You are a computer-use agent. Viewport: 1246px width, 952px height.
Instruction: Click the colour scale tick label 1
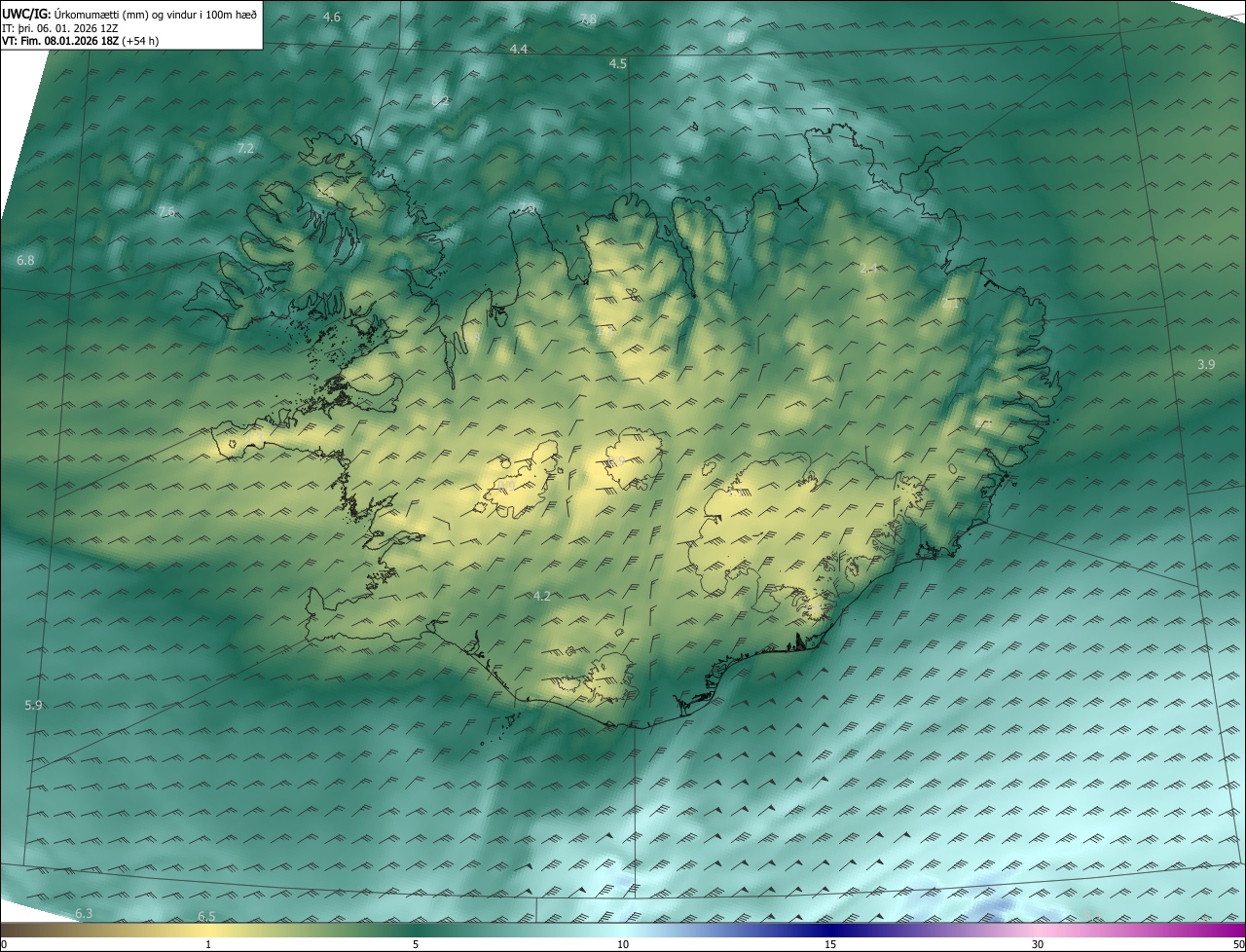pos(208,944)
